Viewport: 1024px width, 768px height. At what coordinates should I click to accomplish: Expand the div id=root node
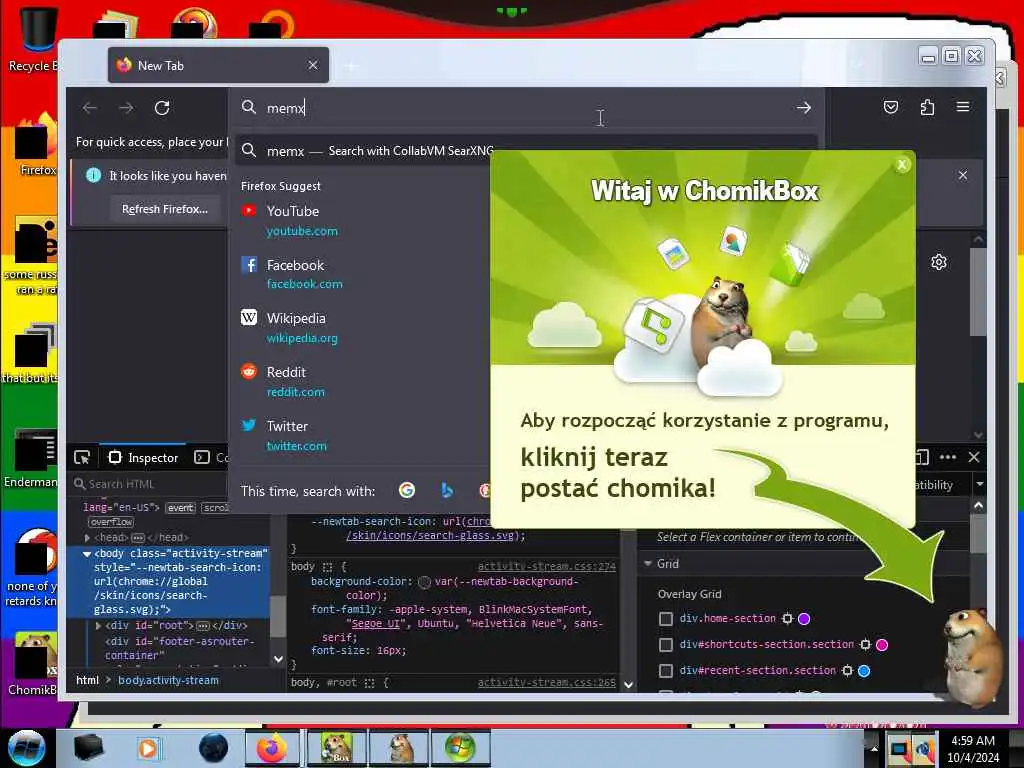point(99,625)
